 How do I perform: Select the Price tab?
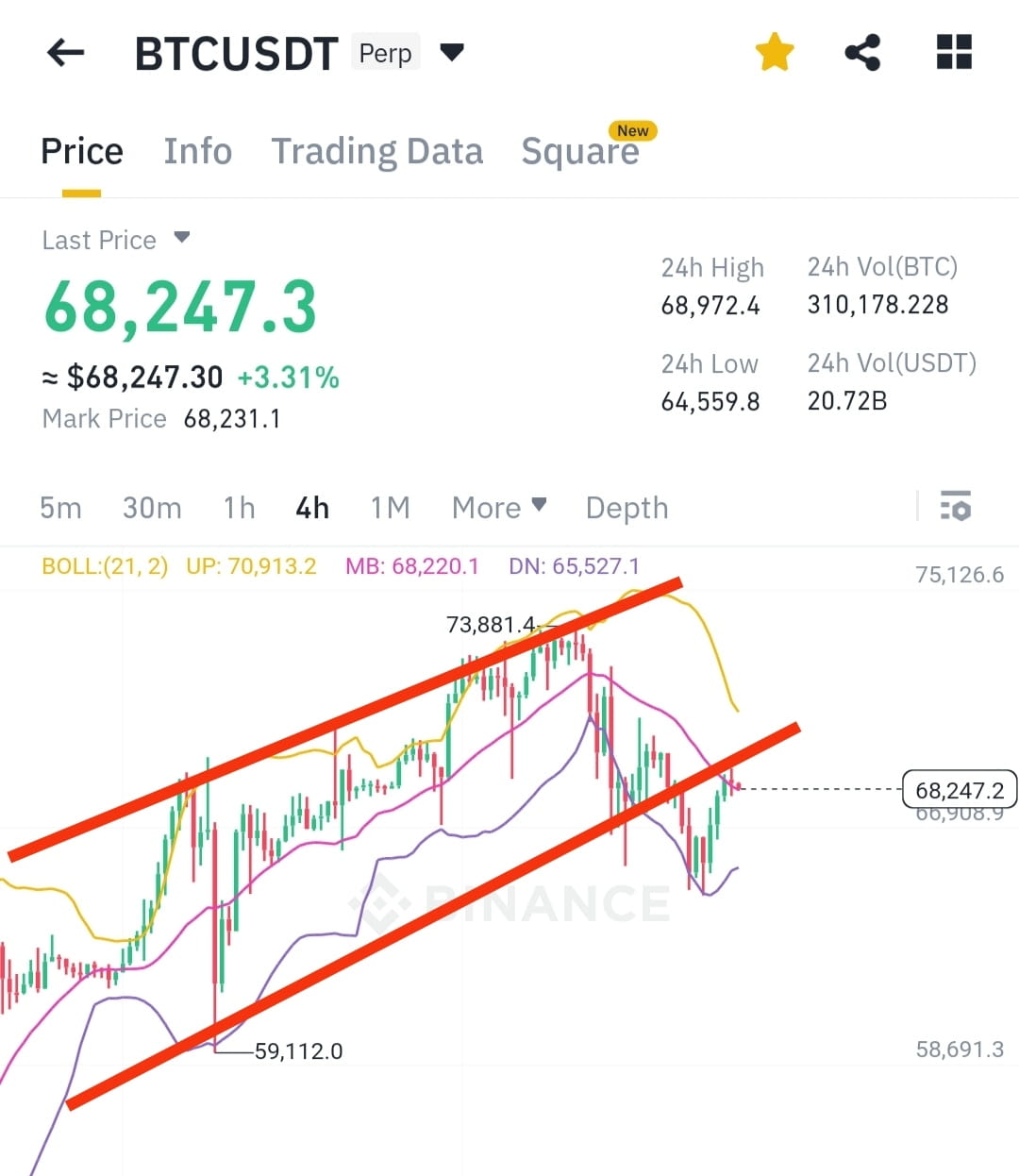click(82, 151)
